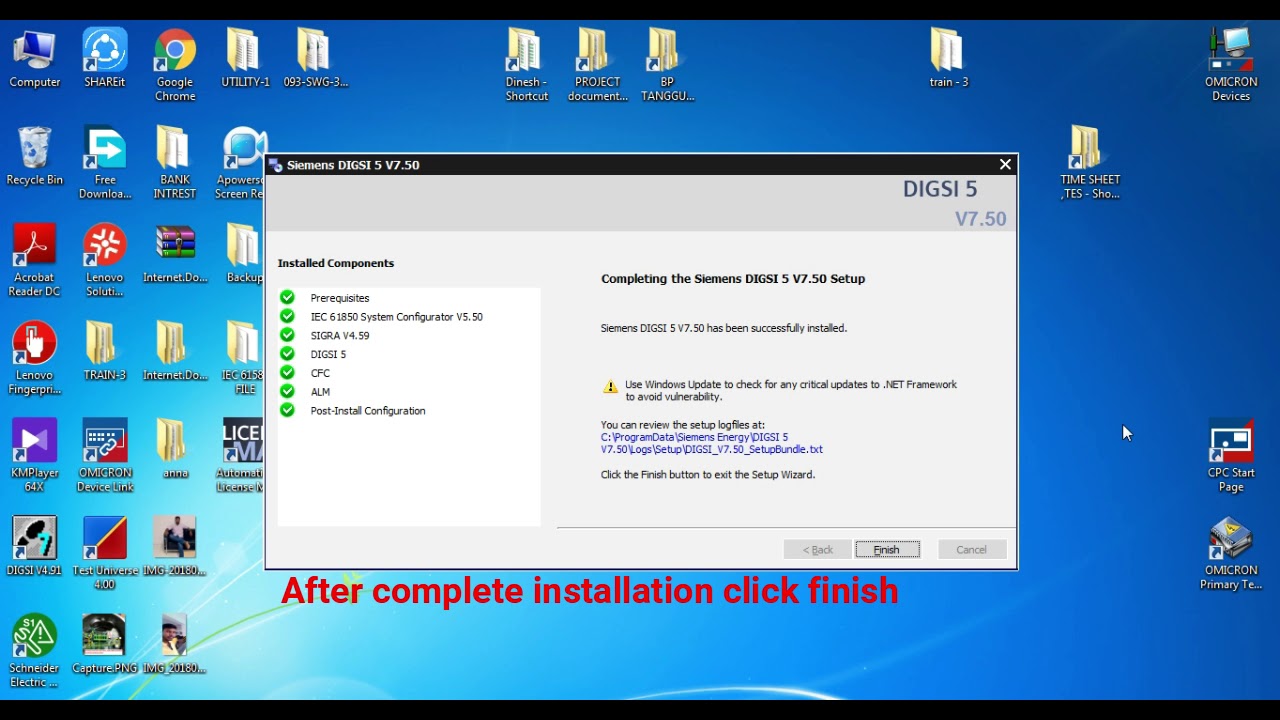Click Post-Install Configuration entry
The height and width of the screenshot is (720, 1280).
point(368,411)
